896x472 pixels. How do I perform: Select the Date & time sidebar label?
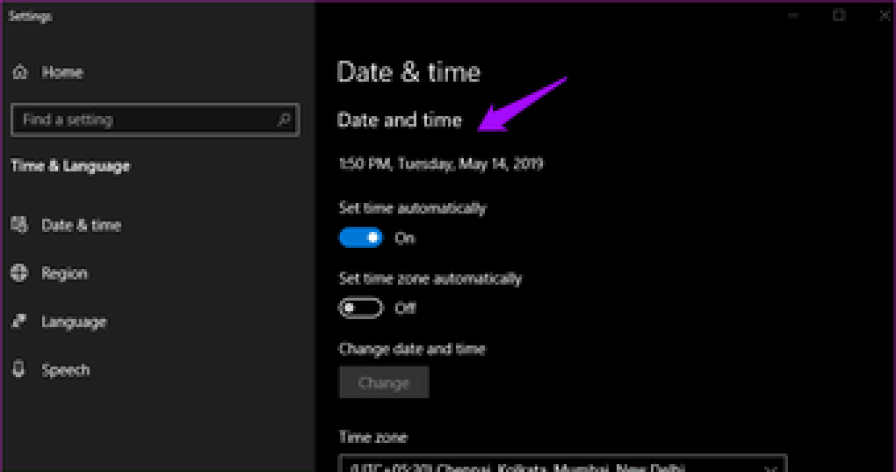[x=81, y=225]
